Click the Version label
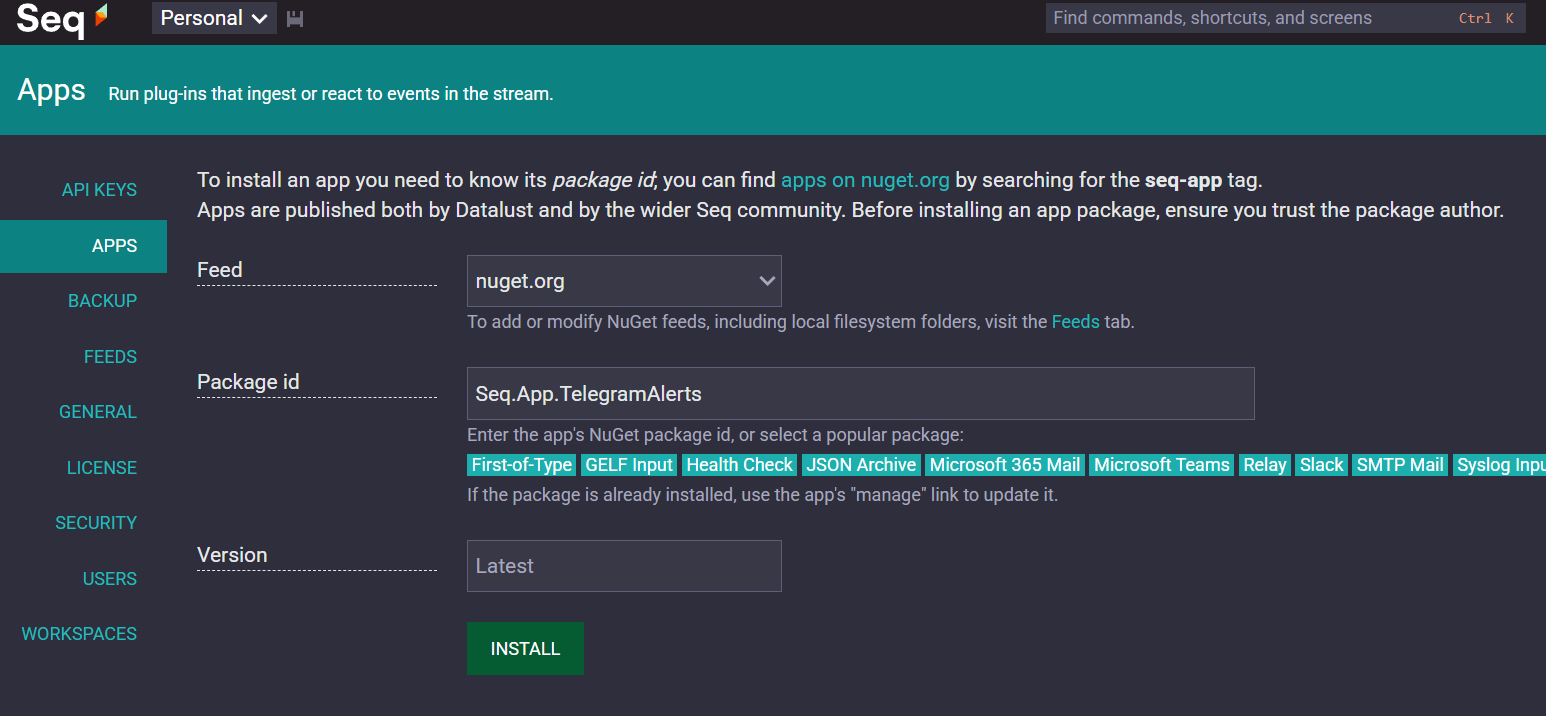This screenshot has height=716, width=1546. 232,555
